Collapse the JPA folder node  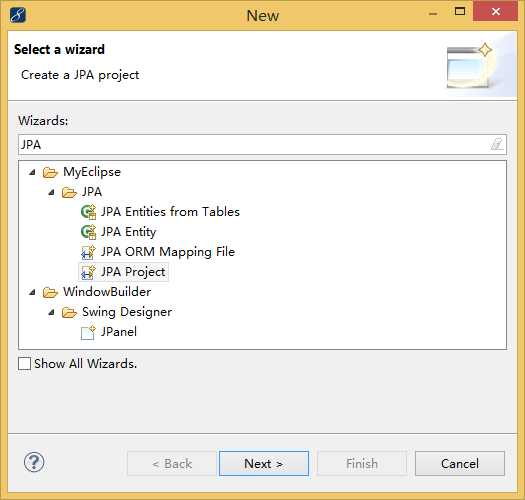click(x=51, y=192)
